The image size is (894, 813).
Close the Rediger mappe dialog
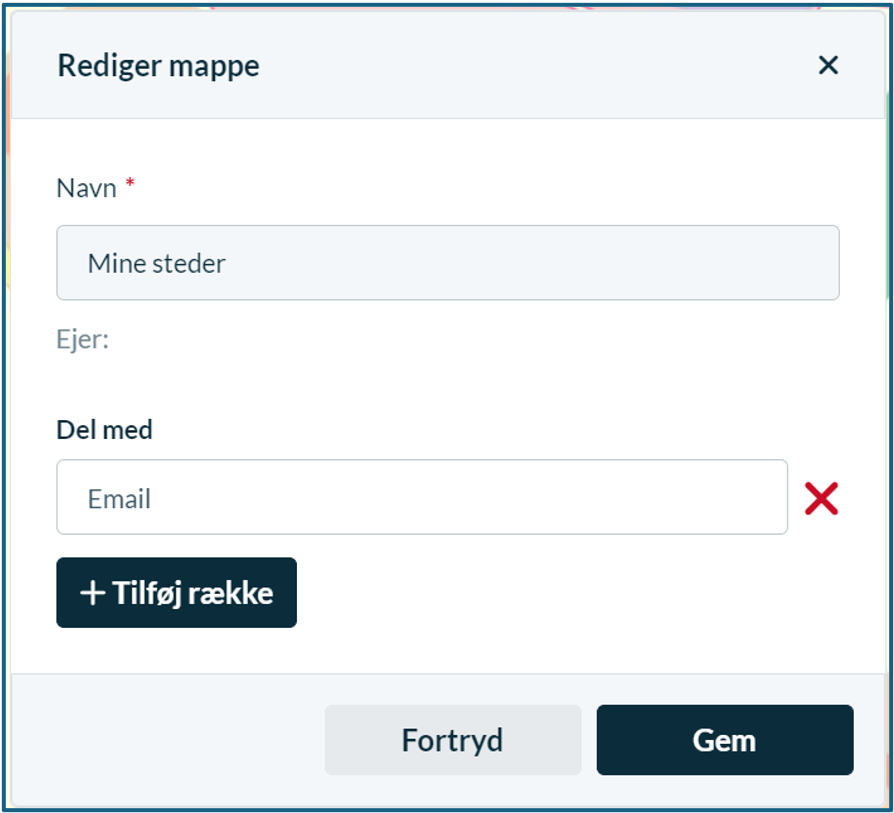coord(828,65)
